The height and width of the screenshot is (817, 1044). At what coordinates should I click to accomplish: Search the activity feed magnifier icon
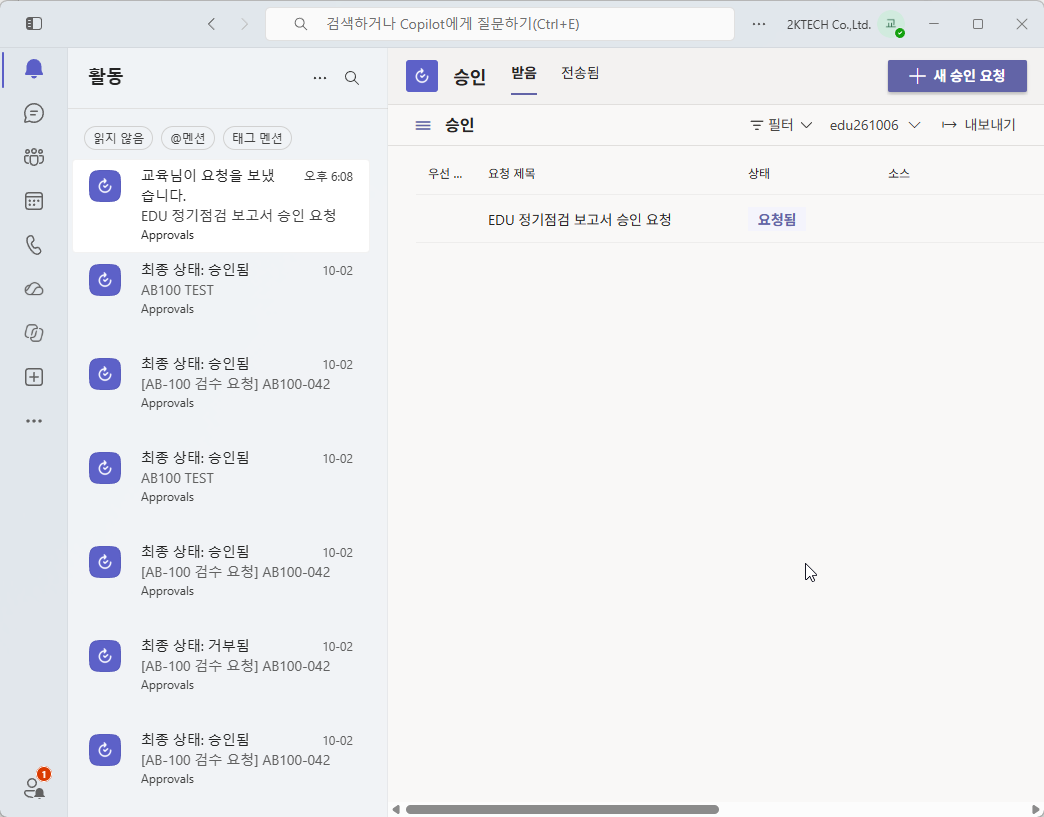coord(352,78)
